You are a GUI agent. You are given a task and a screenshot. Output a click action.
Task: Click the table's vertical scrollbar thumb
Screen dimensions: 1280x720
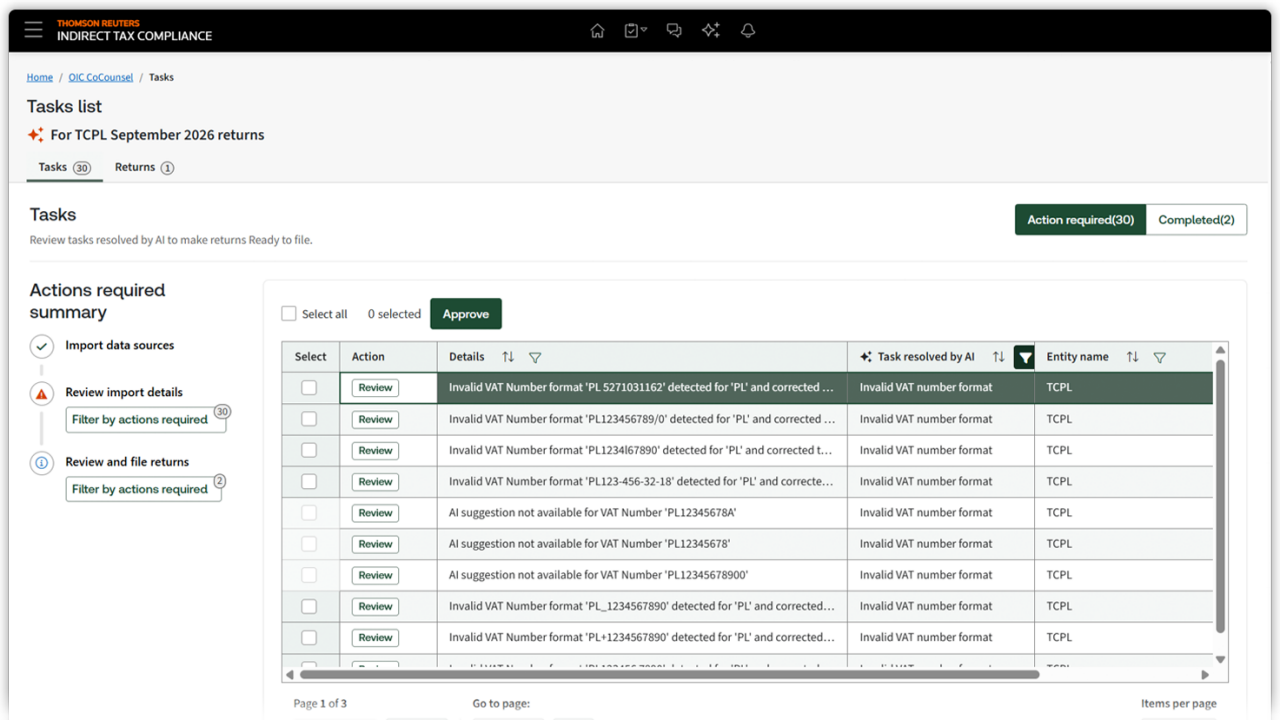click(x=1220, y=496)
